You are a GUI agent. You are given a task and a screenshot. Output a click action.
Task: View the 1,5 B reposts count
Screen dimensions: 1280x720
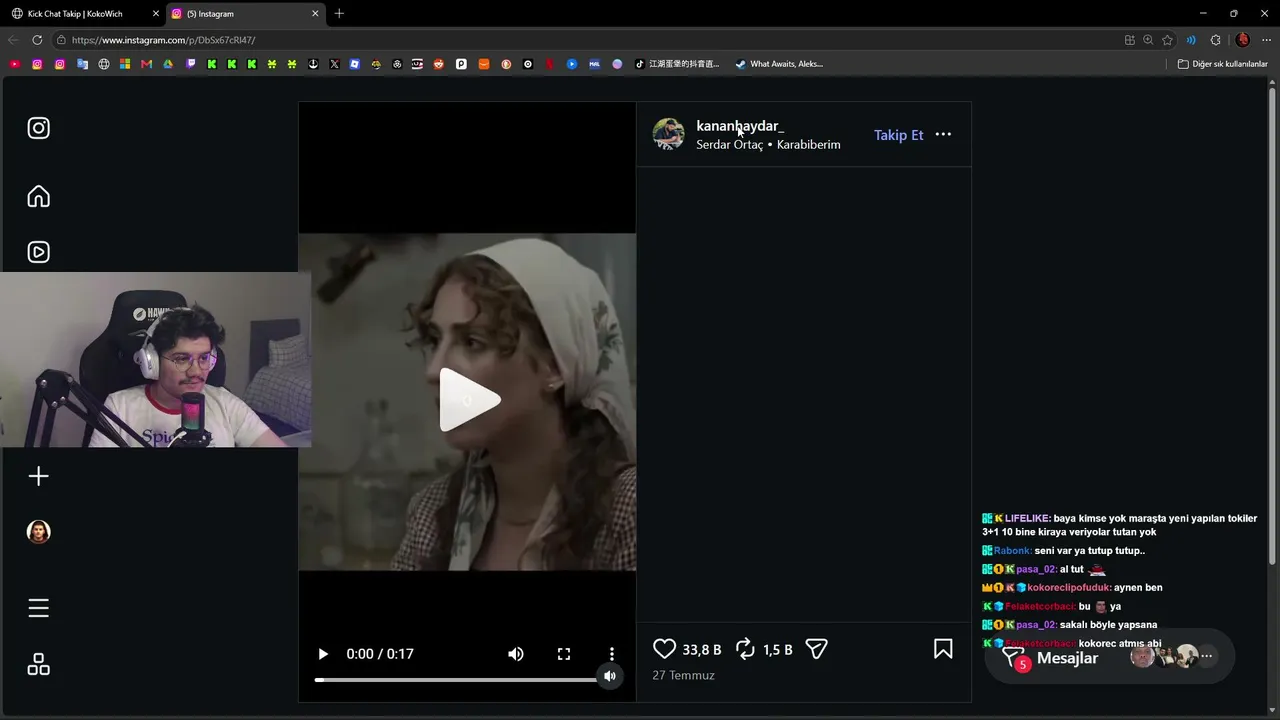click(x=777, y=650)
